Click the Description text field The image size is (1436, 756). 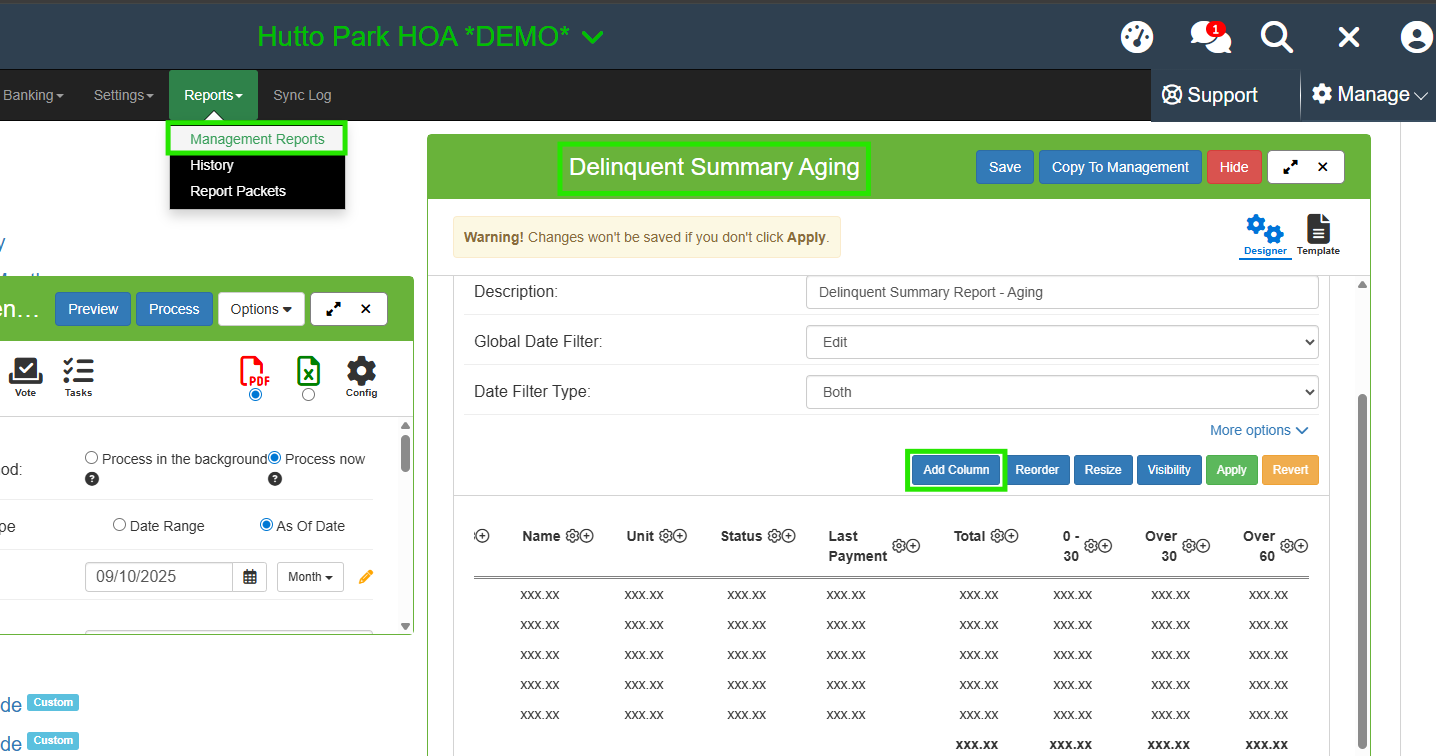(1061, 292)
